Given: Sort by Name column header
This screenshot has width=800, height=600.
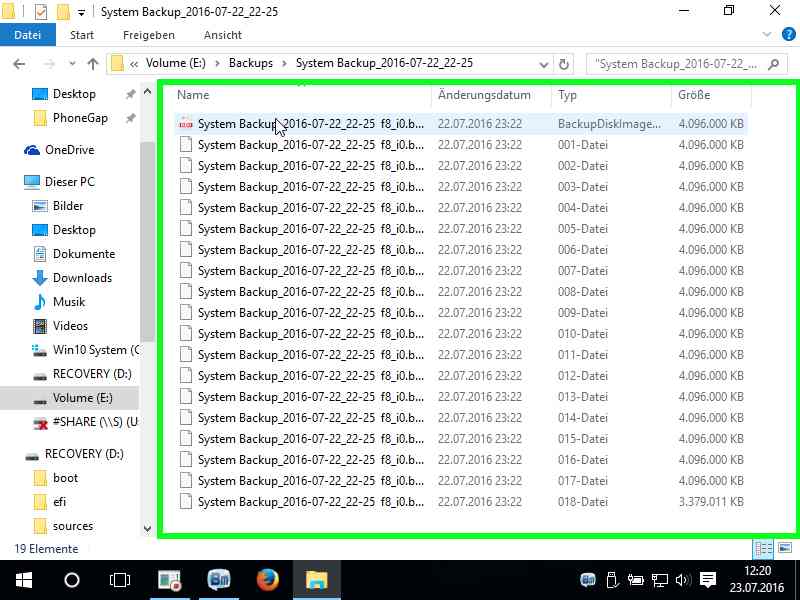Looking at the screenshot, I should (x=193, y=95).
